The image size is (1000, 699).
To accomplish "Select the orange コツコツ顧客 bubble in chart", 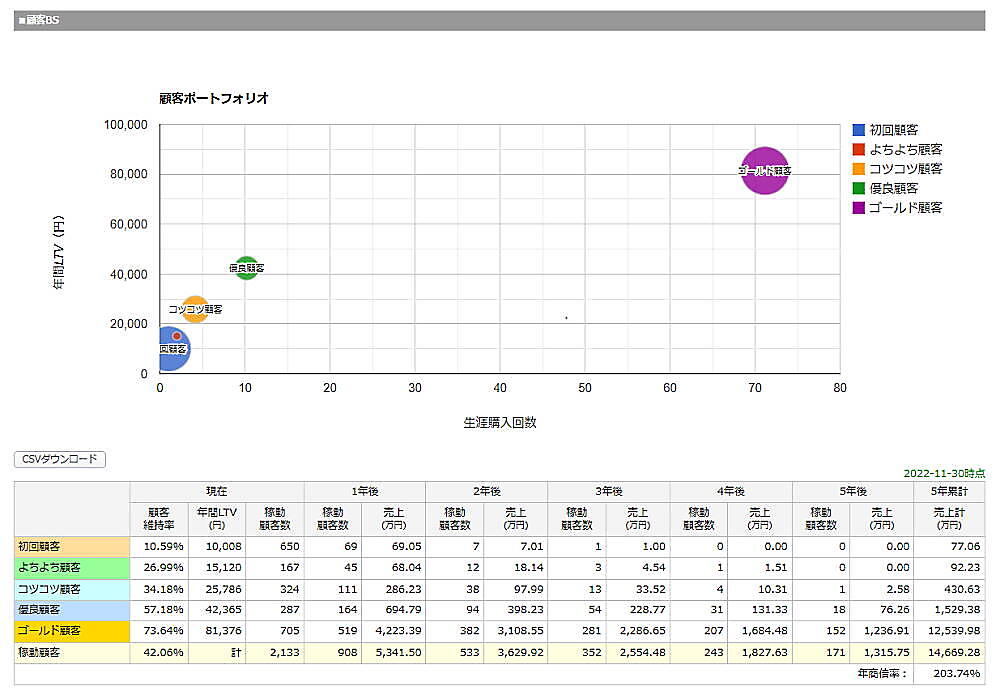I will [x=195, y=309].
